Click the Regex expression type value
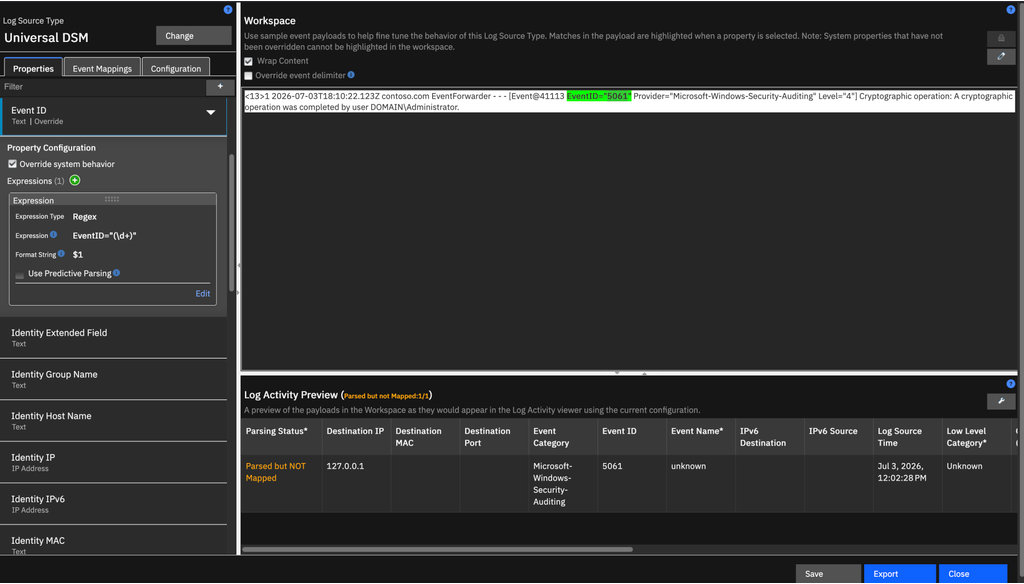The width and height of the screenshot is (1024, 584). pos(84,216)
